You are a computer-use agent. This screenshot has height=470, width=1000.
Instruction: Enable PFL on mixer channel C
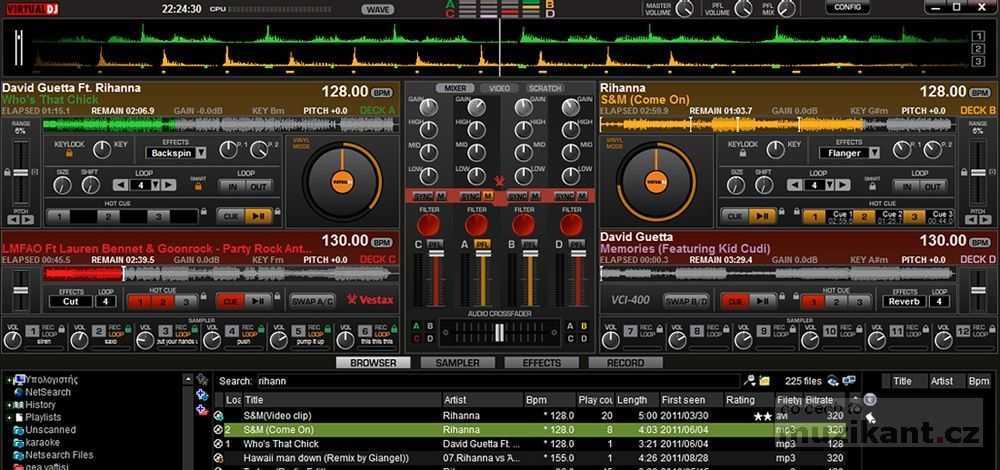(436, 244)
